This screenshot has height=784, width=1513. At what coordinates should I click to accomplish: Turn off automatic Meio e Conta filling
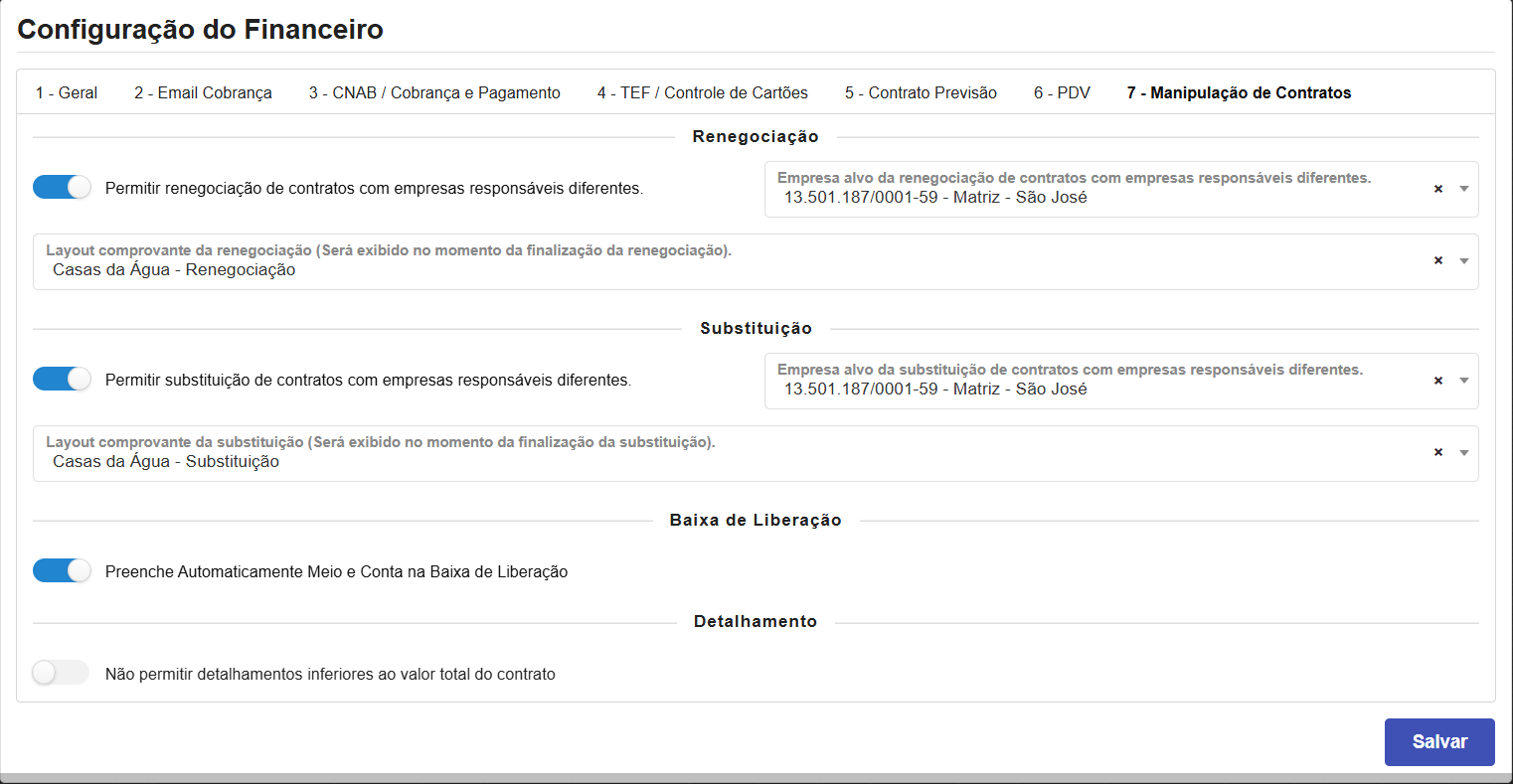click(62, 570)
